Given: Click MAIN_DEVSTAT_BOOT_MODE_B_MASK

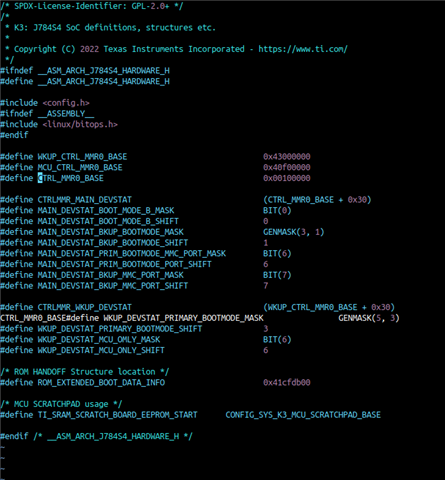Looking at the screenshot, I should point(106,210).
